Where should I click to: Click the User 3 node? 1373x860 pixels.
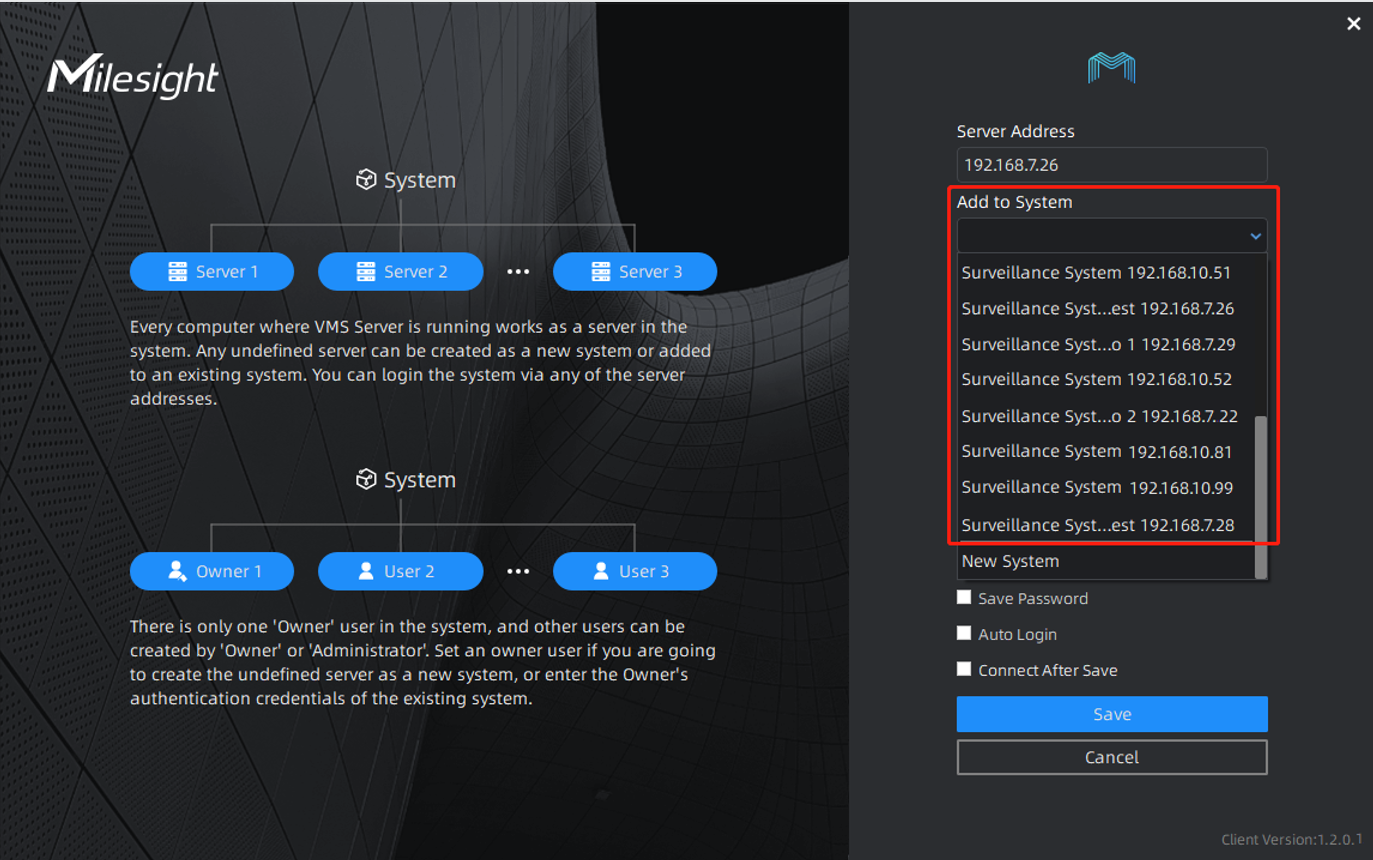click(x=635, y=571)
